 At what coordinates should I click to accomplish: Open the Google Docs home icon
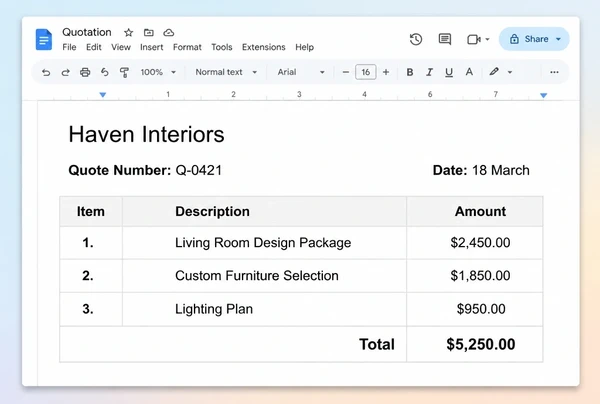coord(44,39)
